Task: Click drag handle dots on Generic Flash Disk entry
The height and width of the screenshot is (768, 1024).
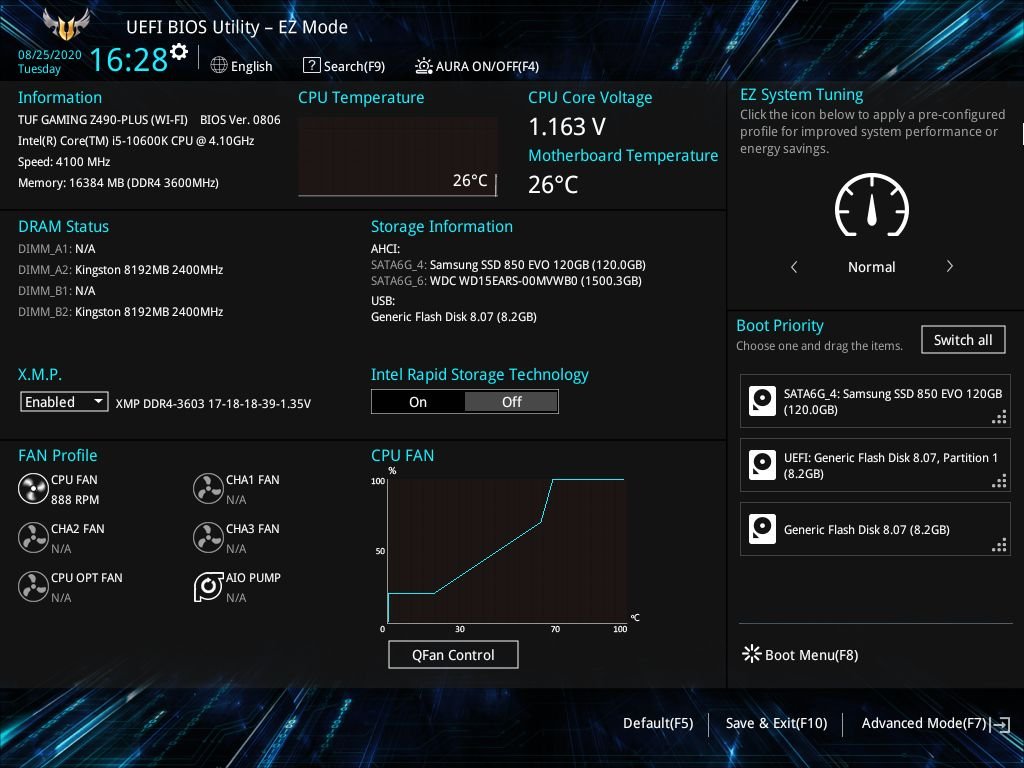Action: point(999,545)
